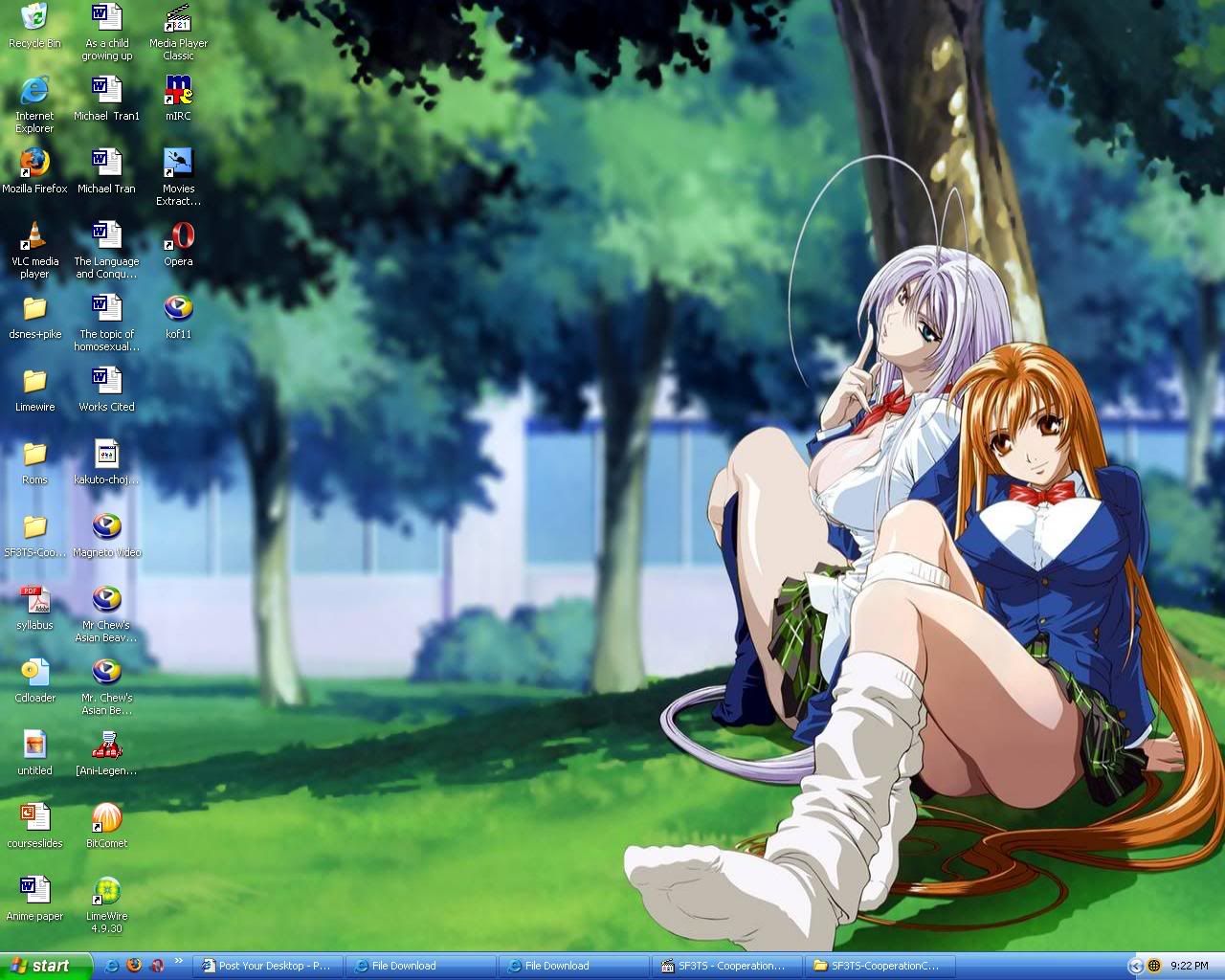Launch Internet Explorer from the desktop
Viewport: 1225px width, 980px height.
[x=34, y=105]
